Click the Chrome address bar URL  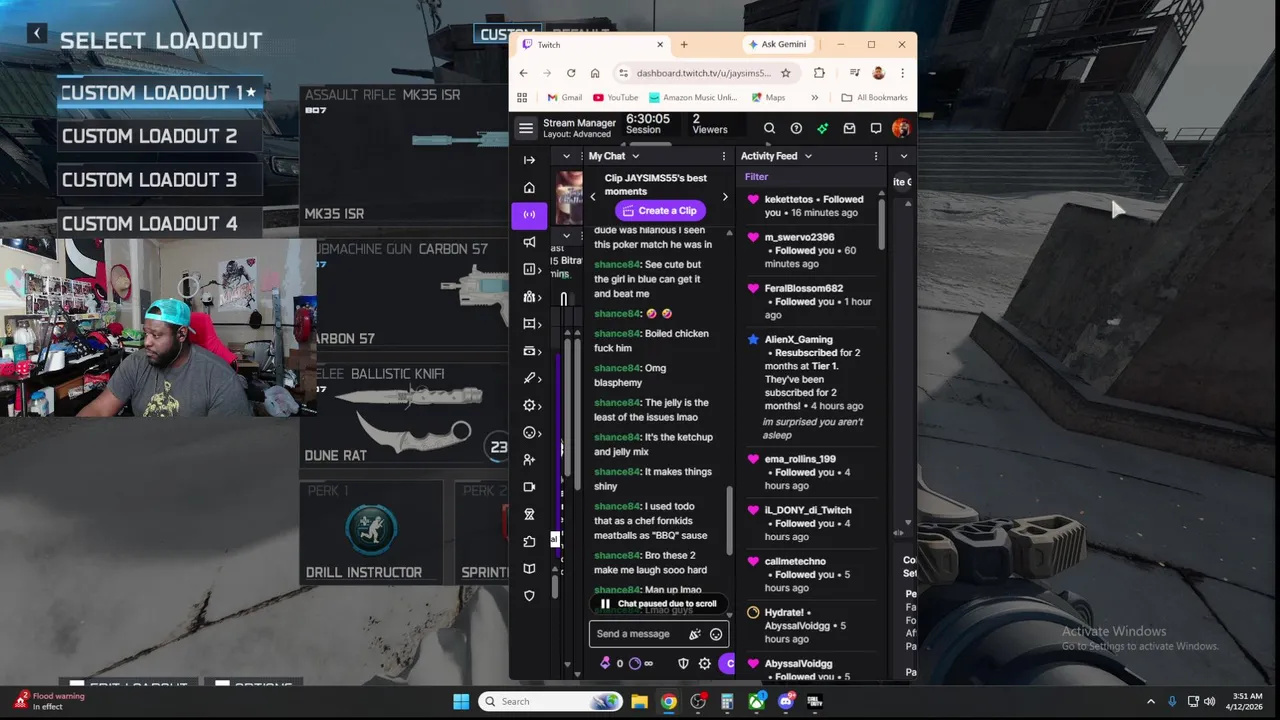tap(704, 73)
